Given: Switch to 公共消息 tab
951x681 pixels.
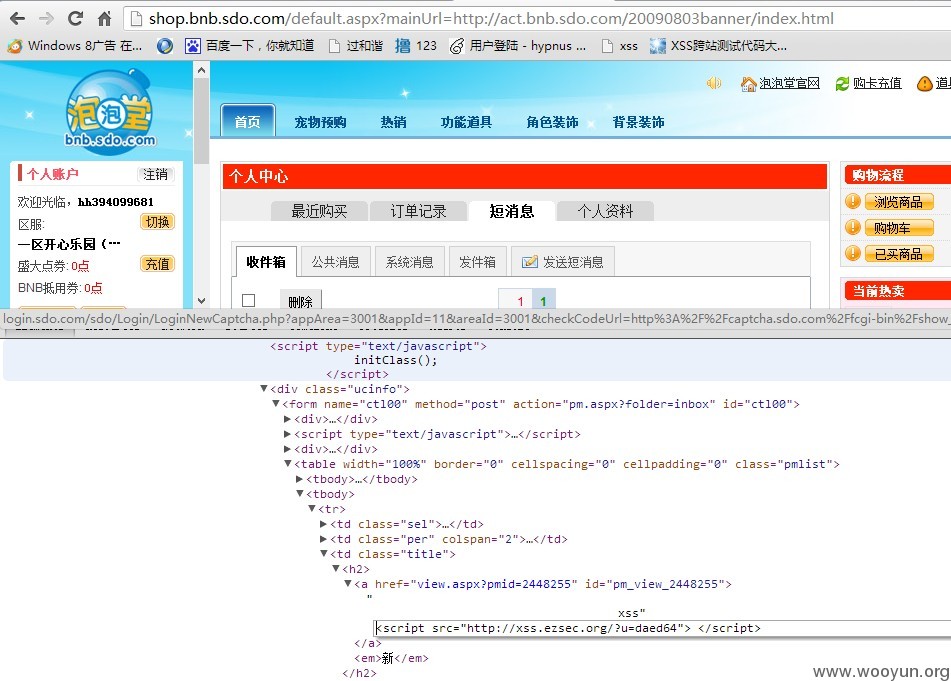Looking at the screenshot, I should tap(335, 262).
